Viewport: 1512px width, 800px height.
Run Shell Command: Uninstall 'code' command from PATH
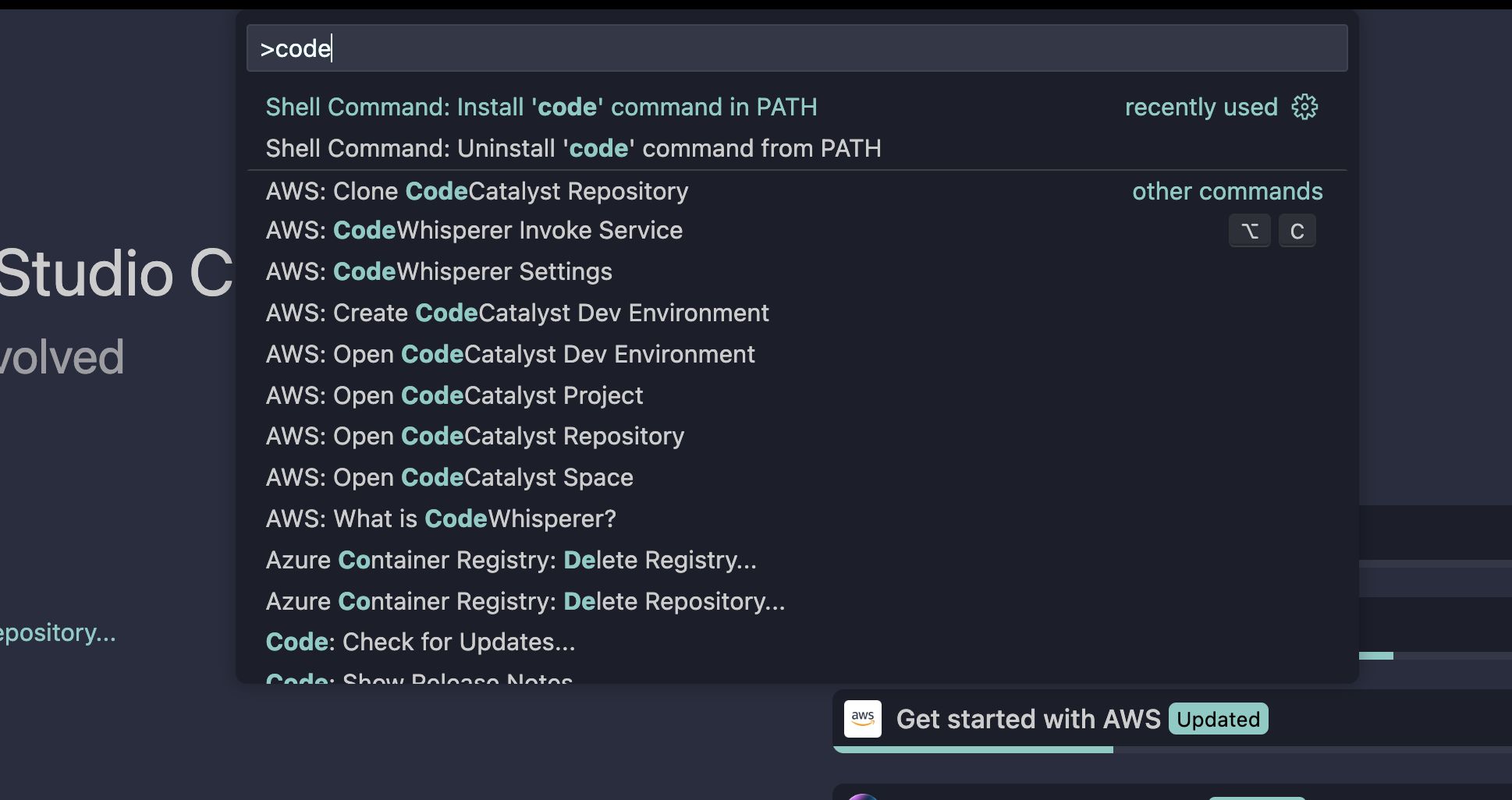573,148
